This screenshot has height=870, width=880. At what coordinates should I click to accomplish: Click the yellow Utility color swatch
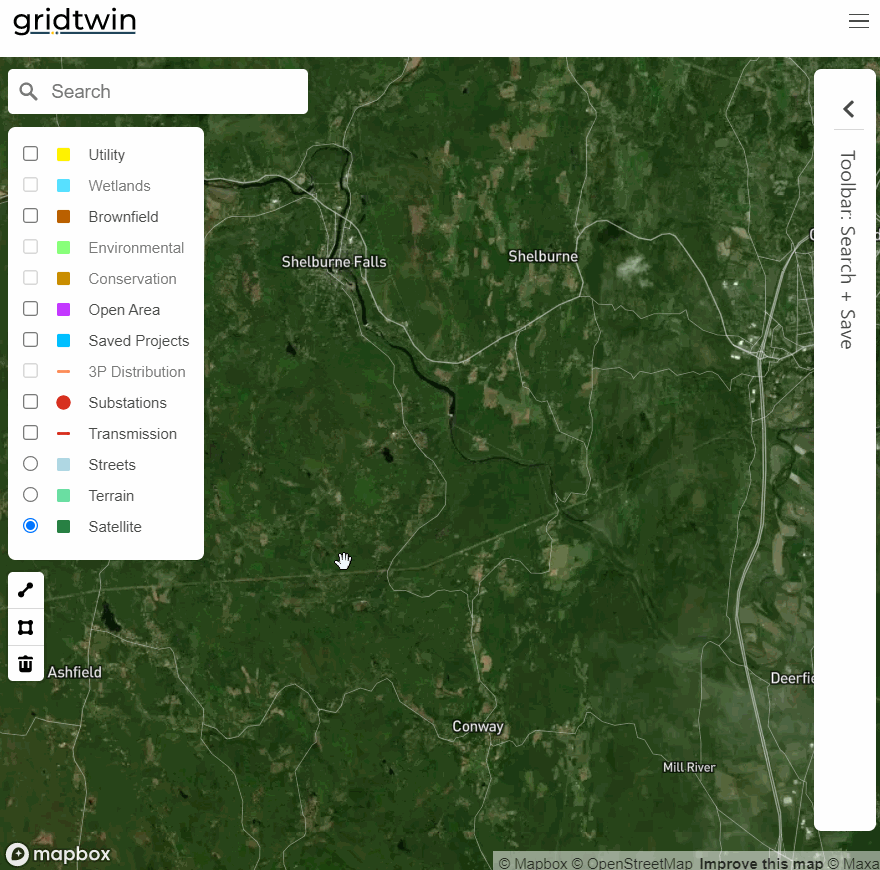[64, 153]
